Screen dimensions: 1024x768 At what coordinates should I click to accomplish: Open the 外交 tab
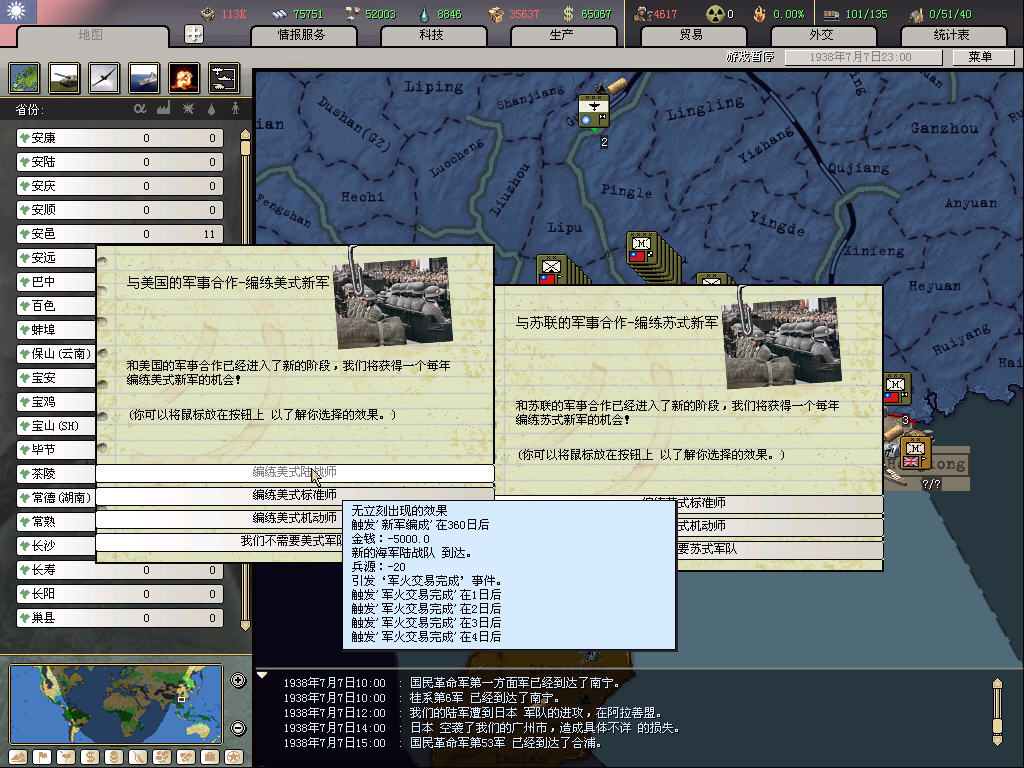820,35
